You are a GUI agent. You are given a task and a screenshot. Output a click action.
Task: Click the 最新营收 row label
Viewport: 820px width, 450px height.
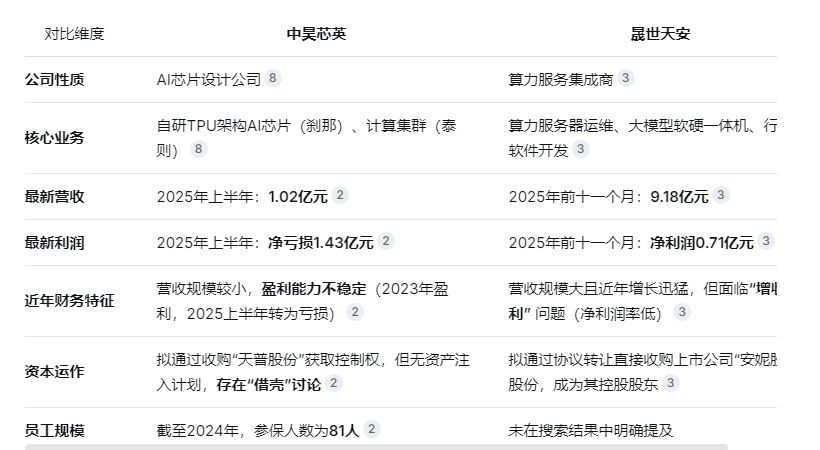click(54, 197)
